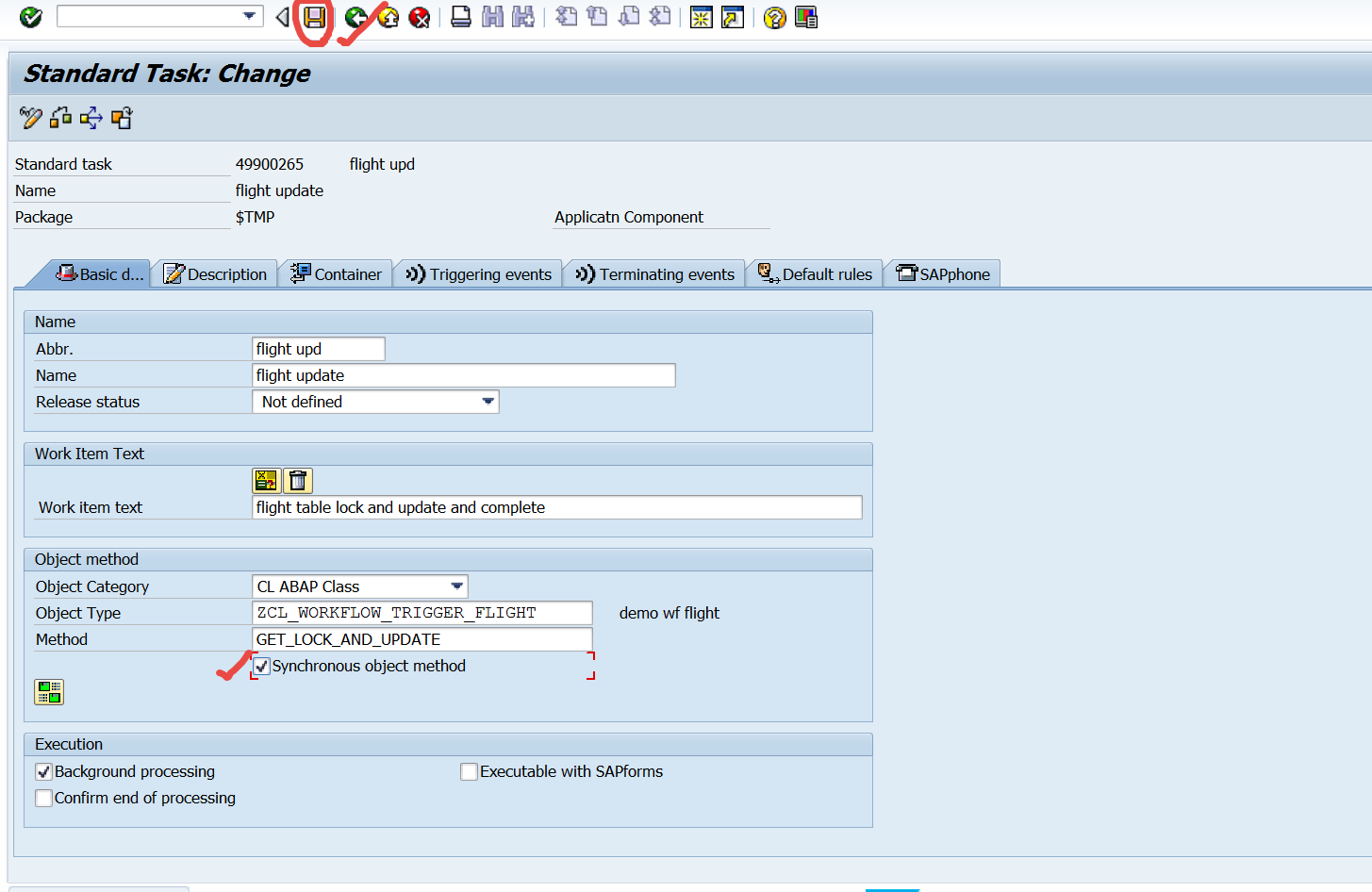Click inside the Method input field
Viewport: 1372px width, 892px height.
[x=422, y=639]
